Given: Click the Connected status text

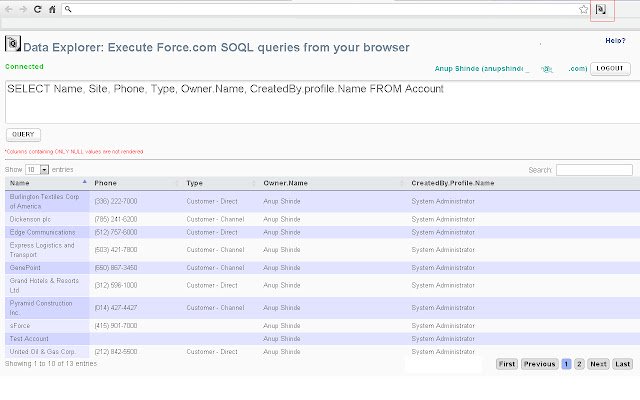Looking at the screenshot, I should tap(24, 67).
